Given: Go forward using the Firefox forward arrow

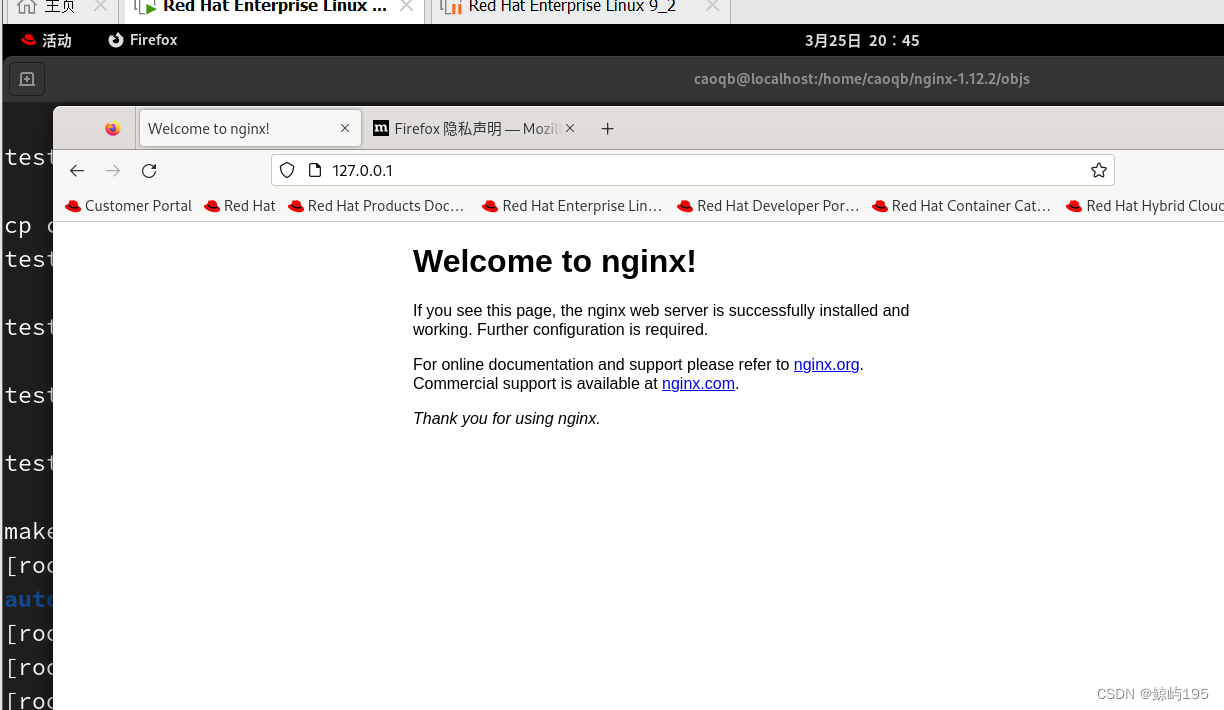Looking at the screenshot, I should pyautogui.click(x=113, y=171).
